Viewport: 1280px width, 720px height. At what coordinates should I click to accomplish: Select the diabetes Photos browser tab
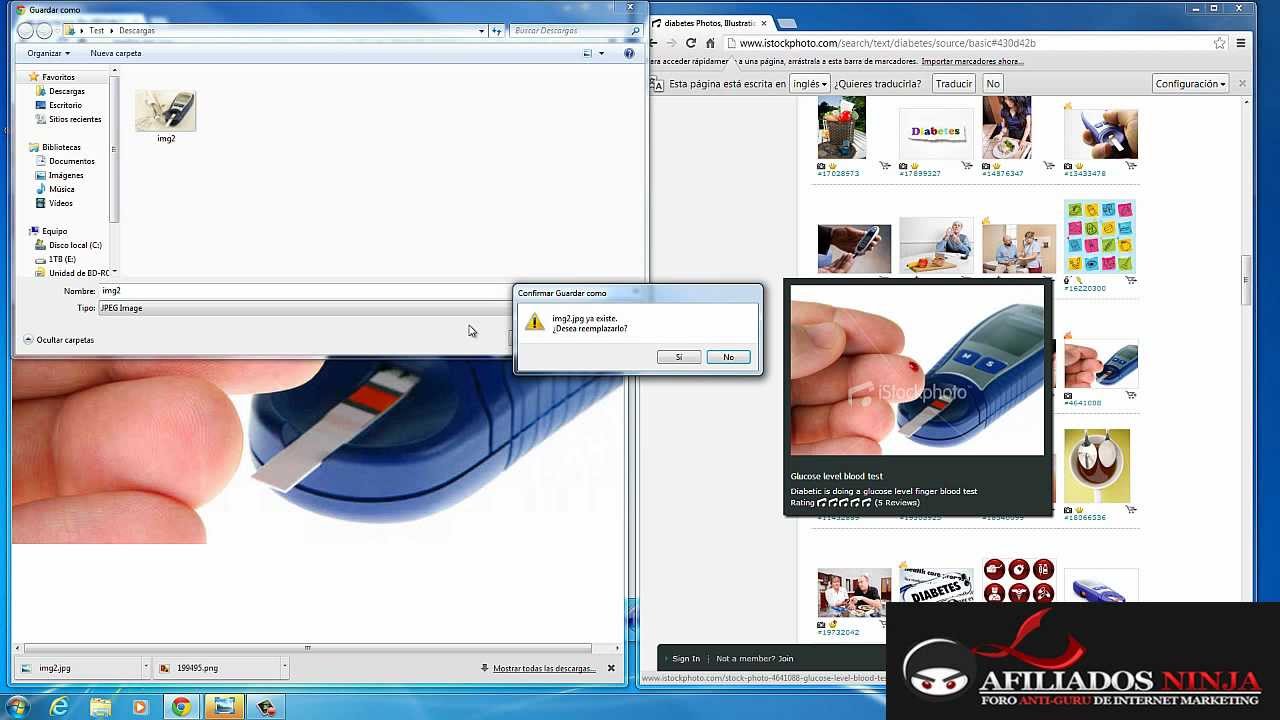710,23
